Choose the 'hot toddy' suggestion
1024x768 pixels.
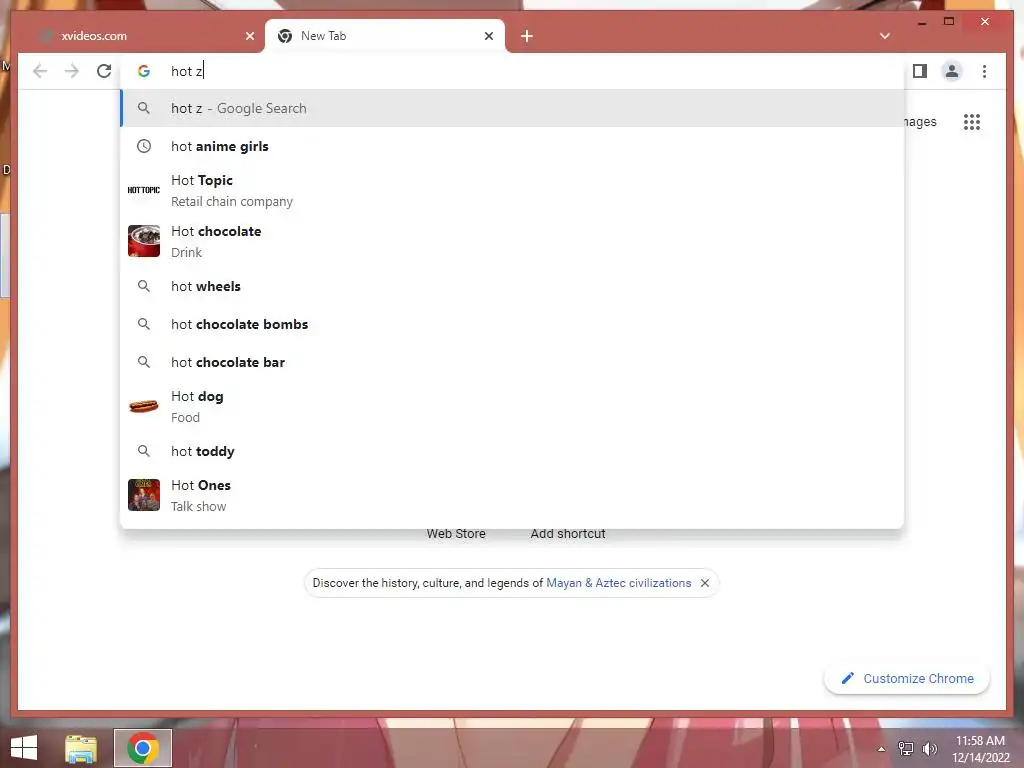[512, 451]
